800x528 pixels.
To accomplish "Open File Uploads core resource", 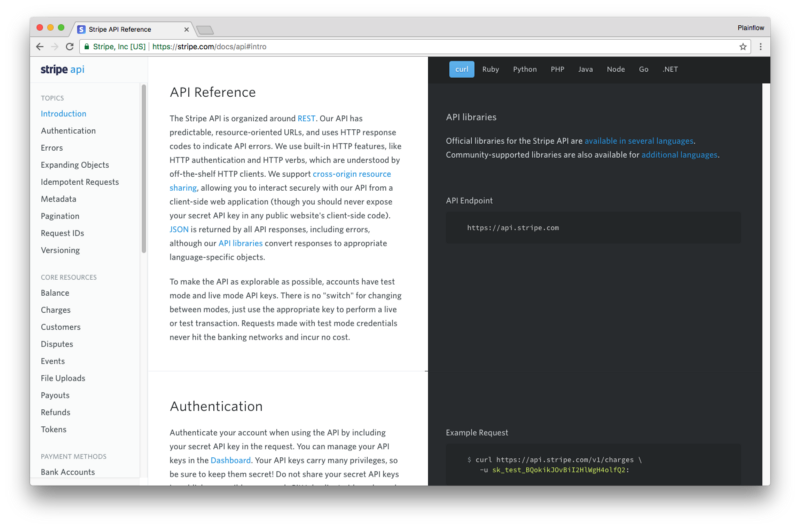I will point(63,378).
